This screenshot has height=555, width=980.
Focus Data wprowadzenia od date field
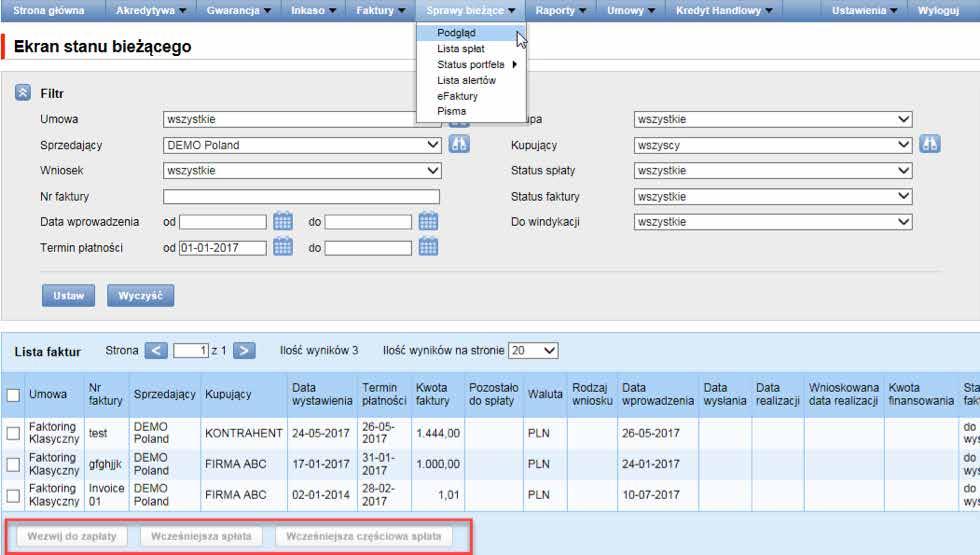click(223, 222)
